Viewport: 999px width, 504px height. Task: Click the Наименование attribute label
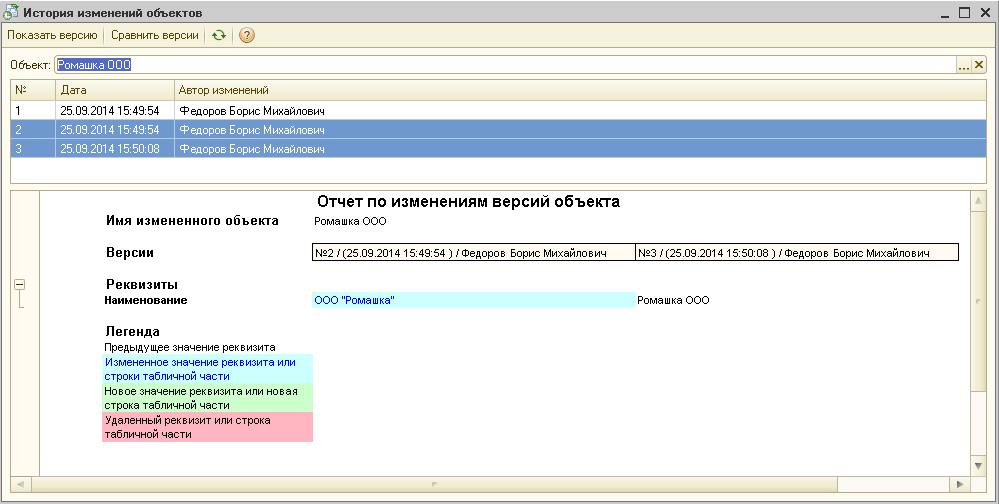[x=146, y=300]
